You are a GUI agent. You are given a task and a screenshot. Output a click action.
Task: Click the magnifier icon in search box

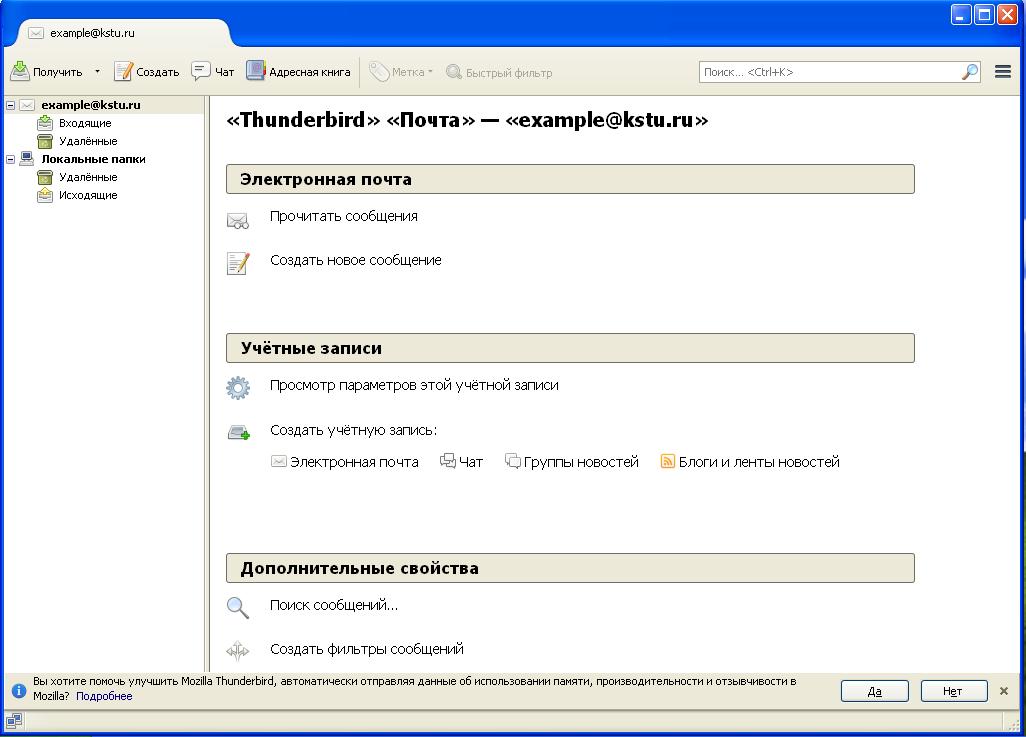click(969, 72)
